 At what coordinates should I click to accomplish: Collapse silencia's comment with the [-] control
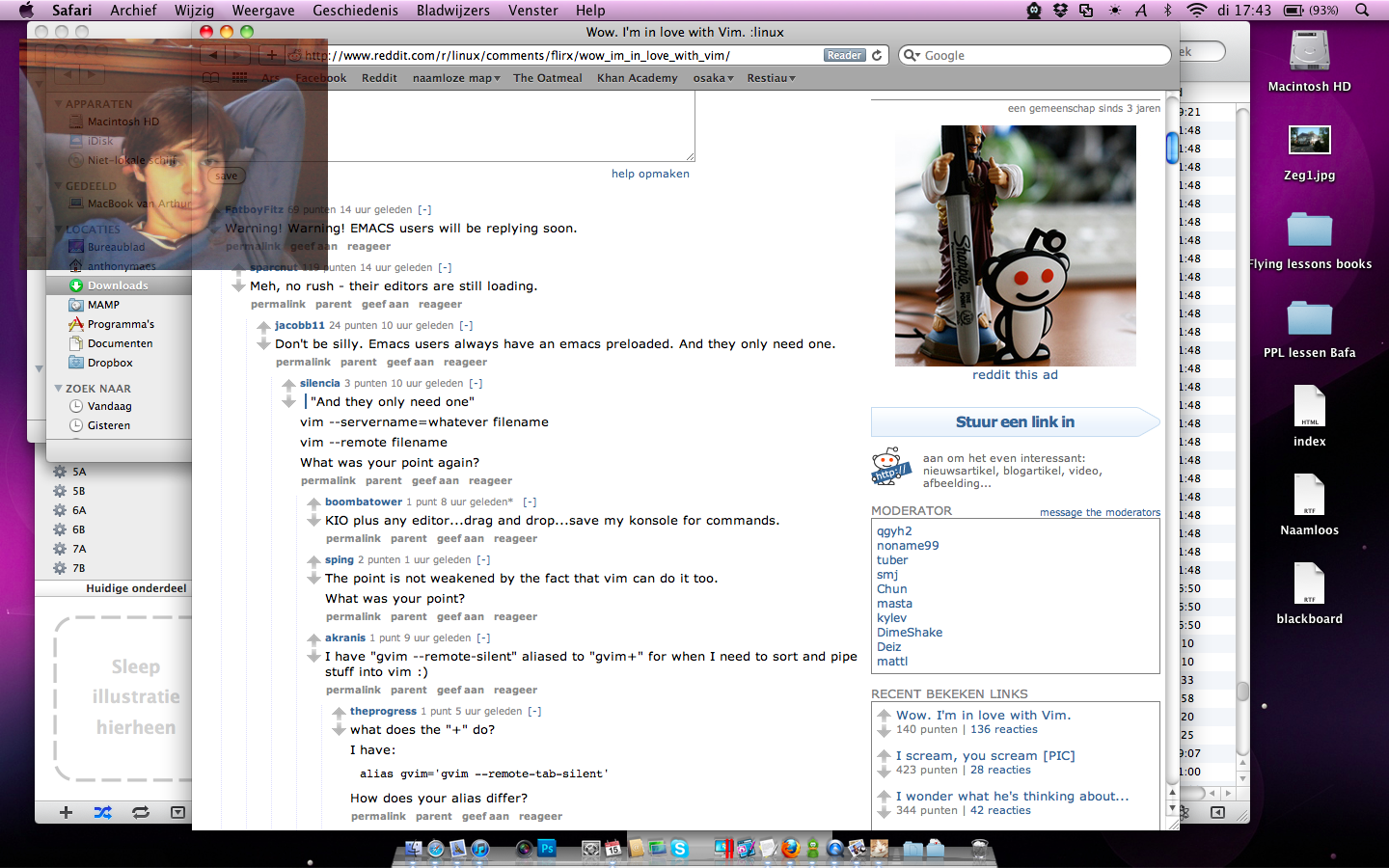pyautogui.click(x=476, y=383)
